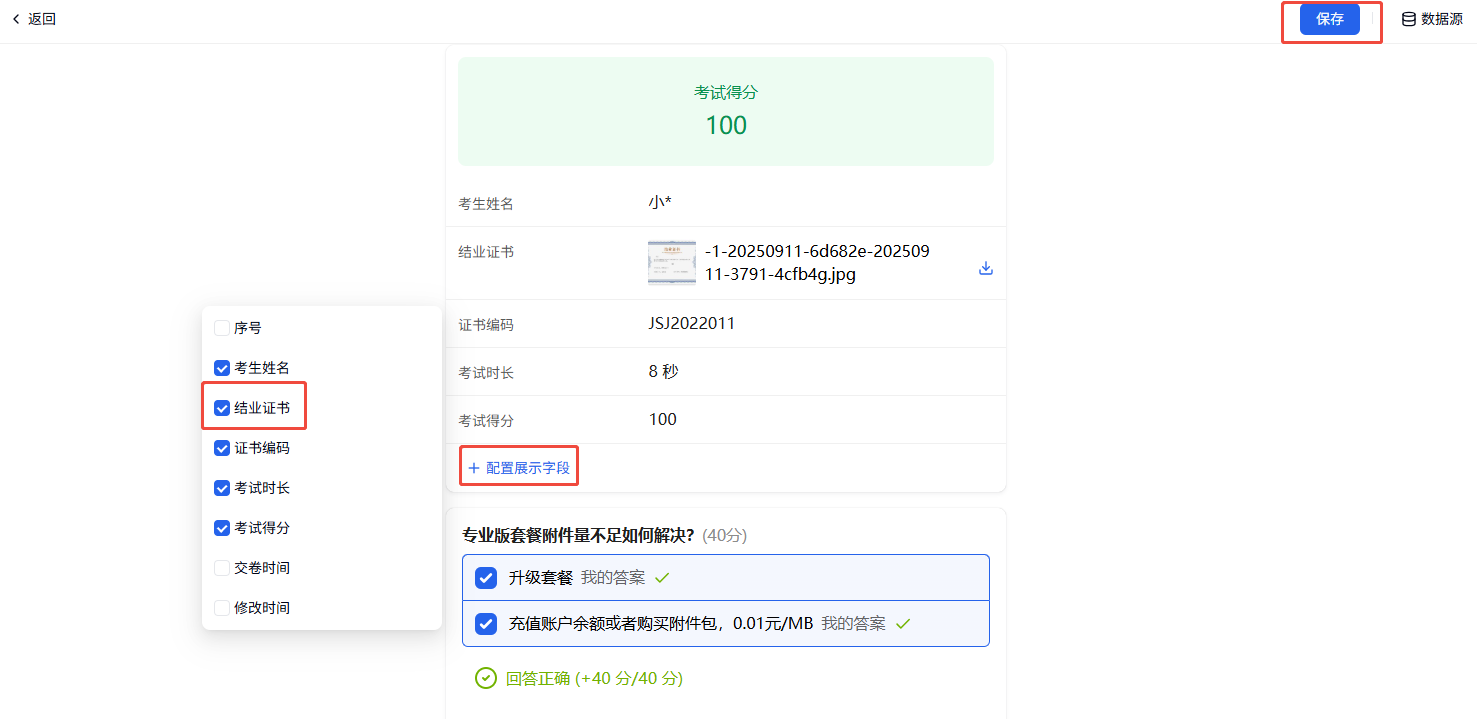Go back using the 返回 link

42,19
